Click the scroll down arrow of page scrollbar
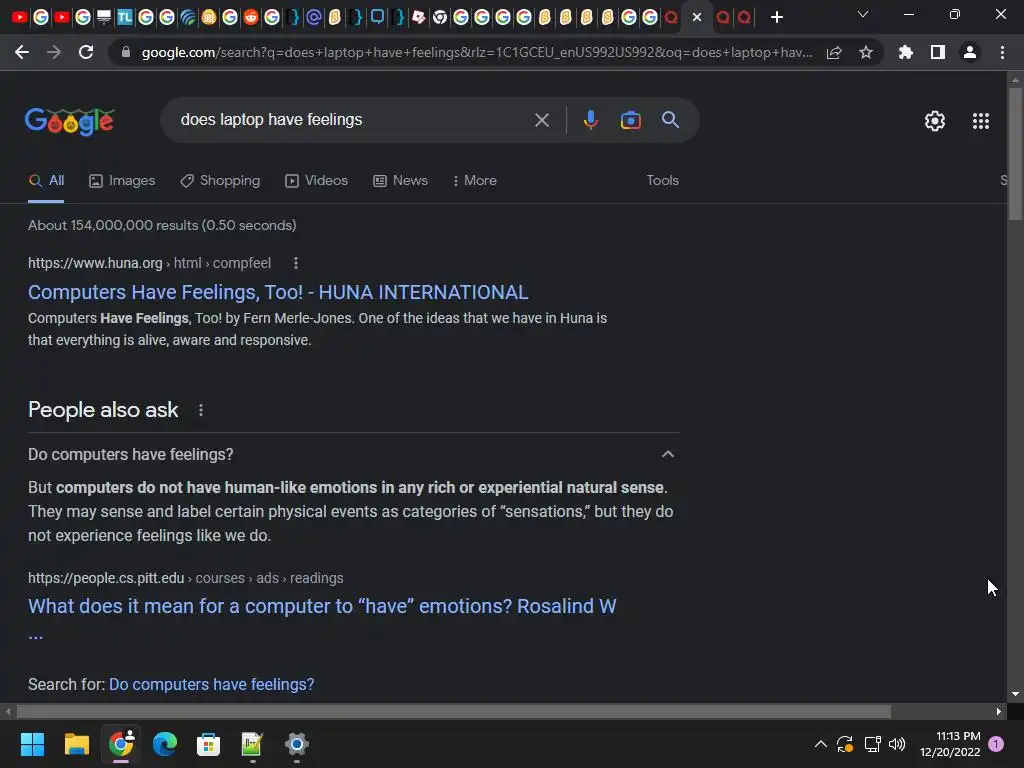Image resolution: width=1024 pixels, height=768 pixels. [1015, 695]
